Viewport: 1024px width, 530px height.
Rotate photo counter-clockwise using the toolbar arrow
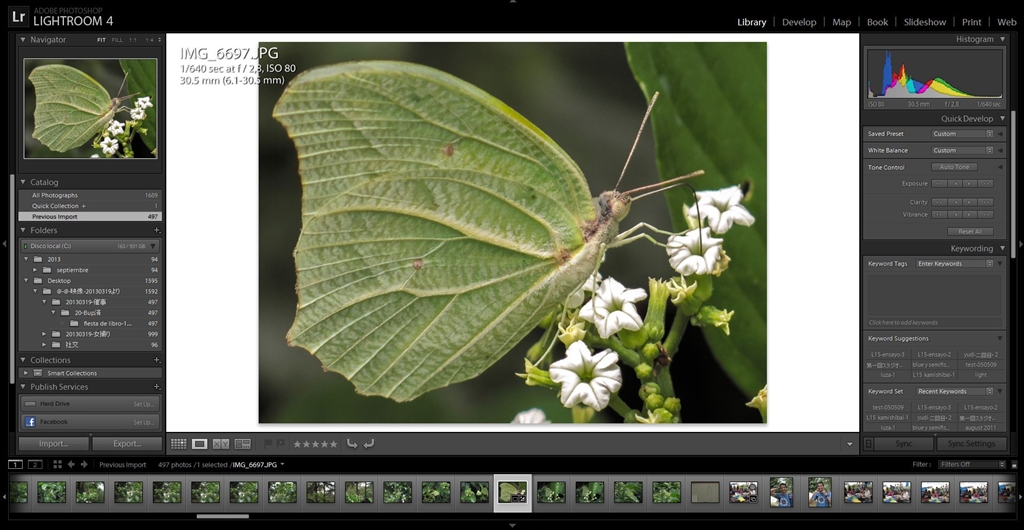point(352,443)
